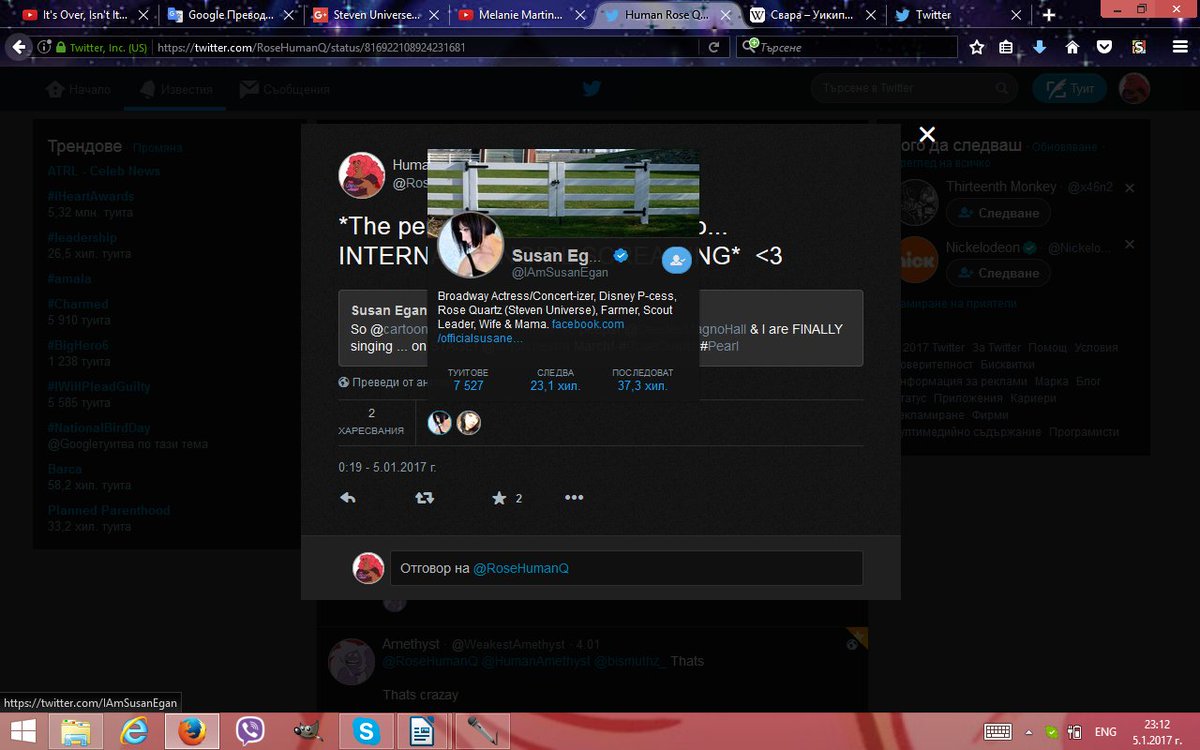This screenshot has width=1200, height=750.
Task: Open Firefox hamburger menu
Action: pos(1180,47)
